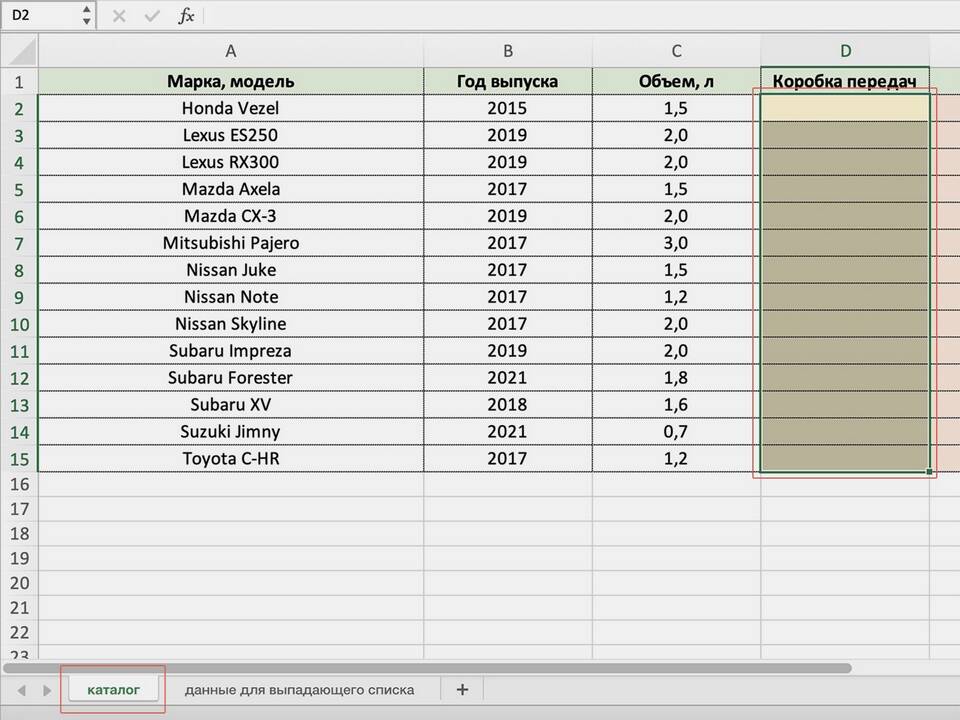Screen dimensions: 960x720
Task: Select column A header
Action: [x=231, y=51]
